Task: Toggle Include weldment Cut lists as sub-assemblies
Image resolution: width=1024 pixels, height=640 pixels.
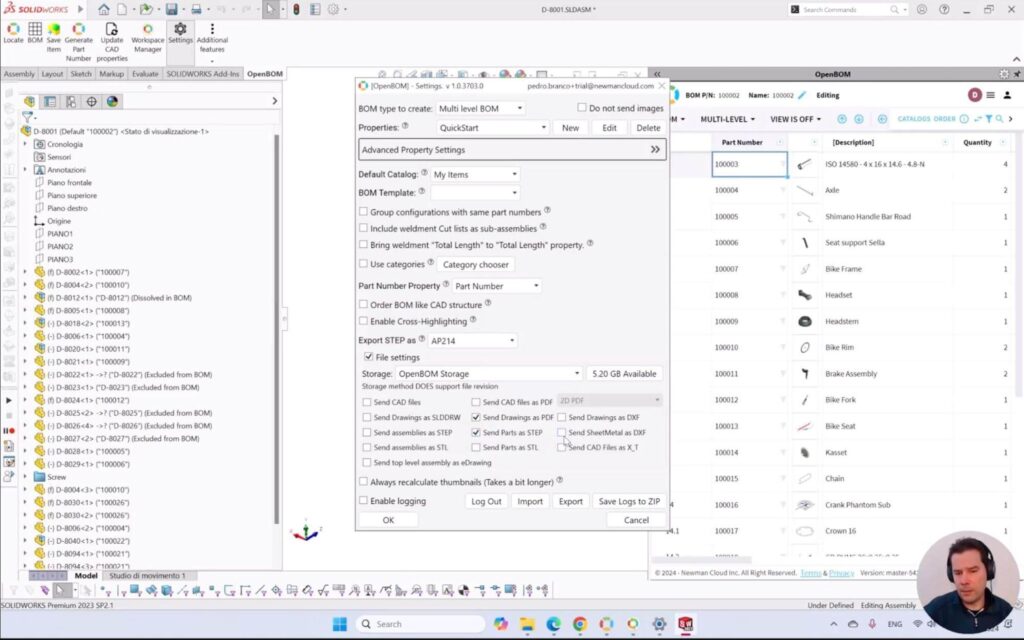Action: tap(363, 228)
